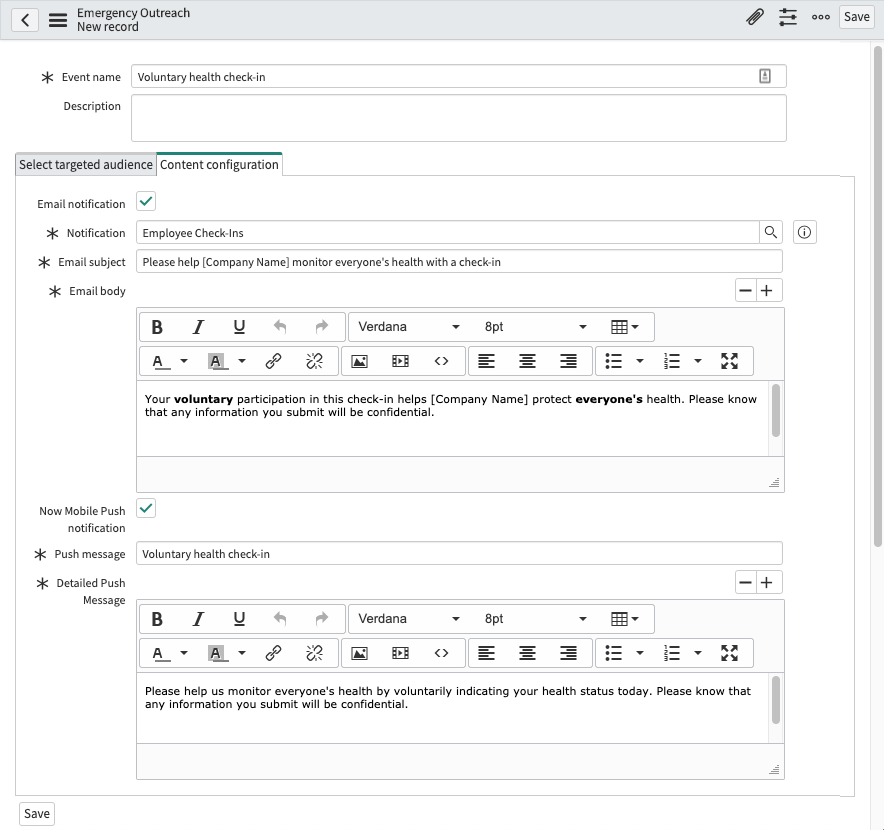
Task: Pick text color in Email body editor
Action: click(160, 361)
